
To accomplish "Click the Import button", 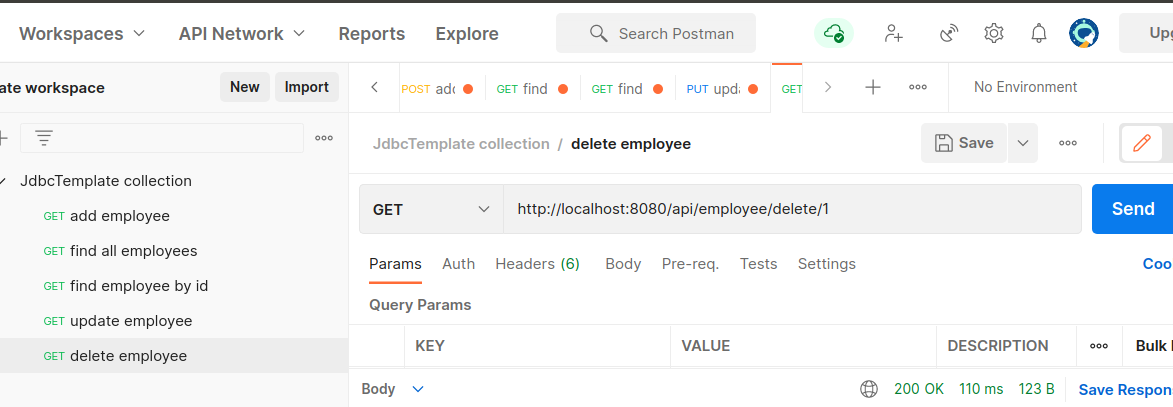I will pyautogui.click(x=307, y=87).
